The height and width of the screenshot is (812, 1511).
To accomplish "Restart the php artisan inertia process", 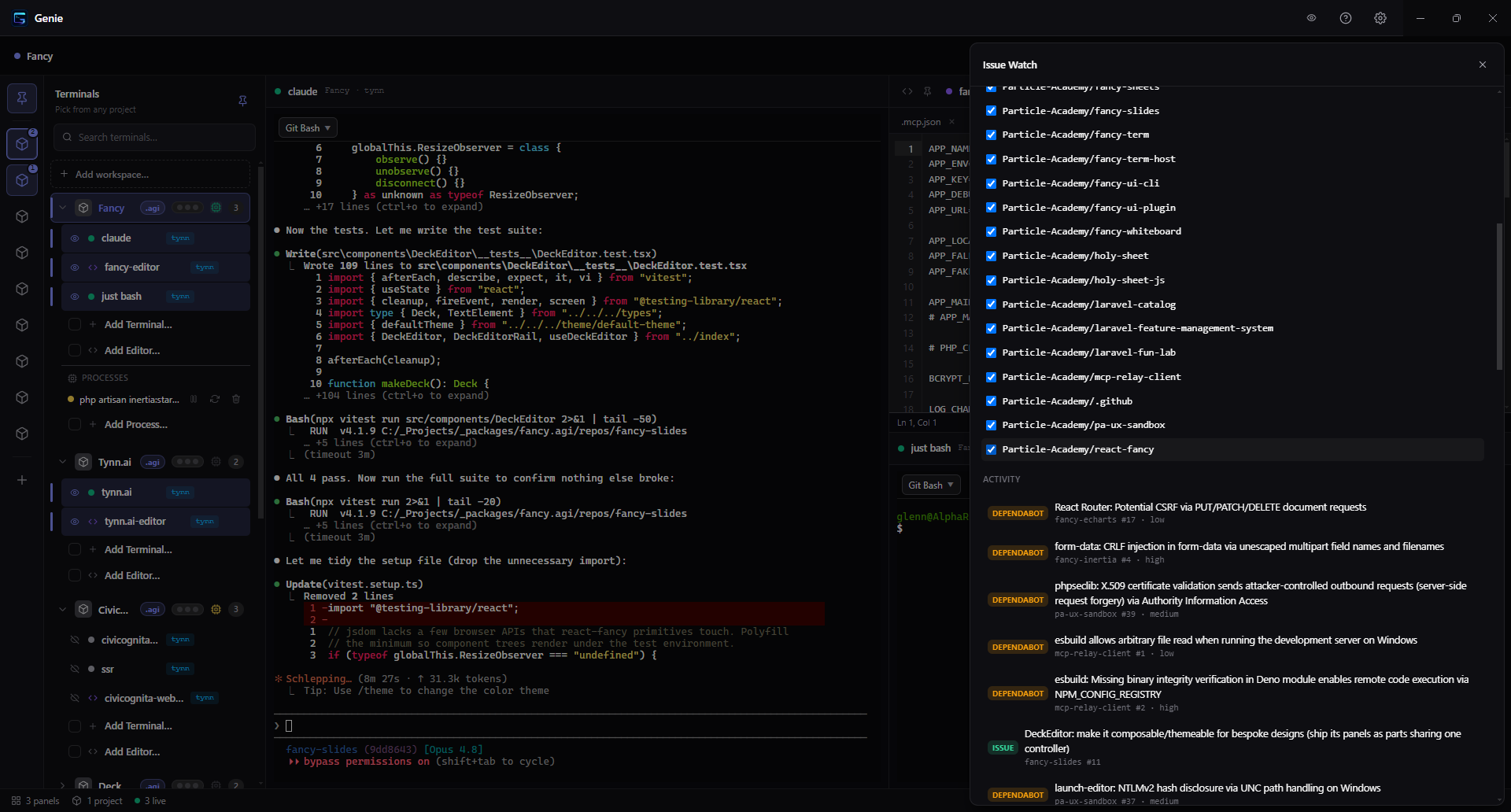I will (215, 399).
